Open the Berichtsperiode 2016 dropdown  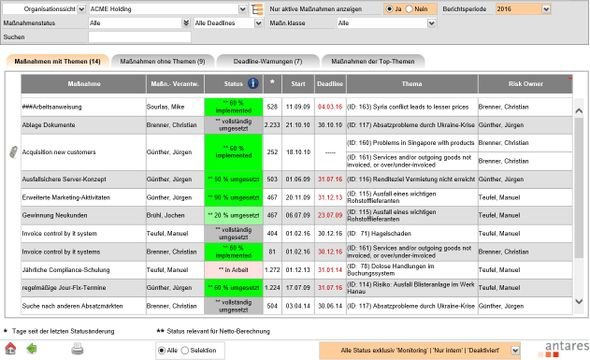(x=523, y=9)
